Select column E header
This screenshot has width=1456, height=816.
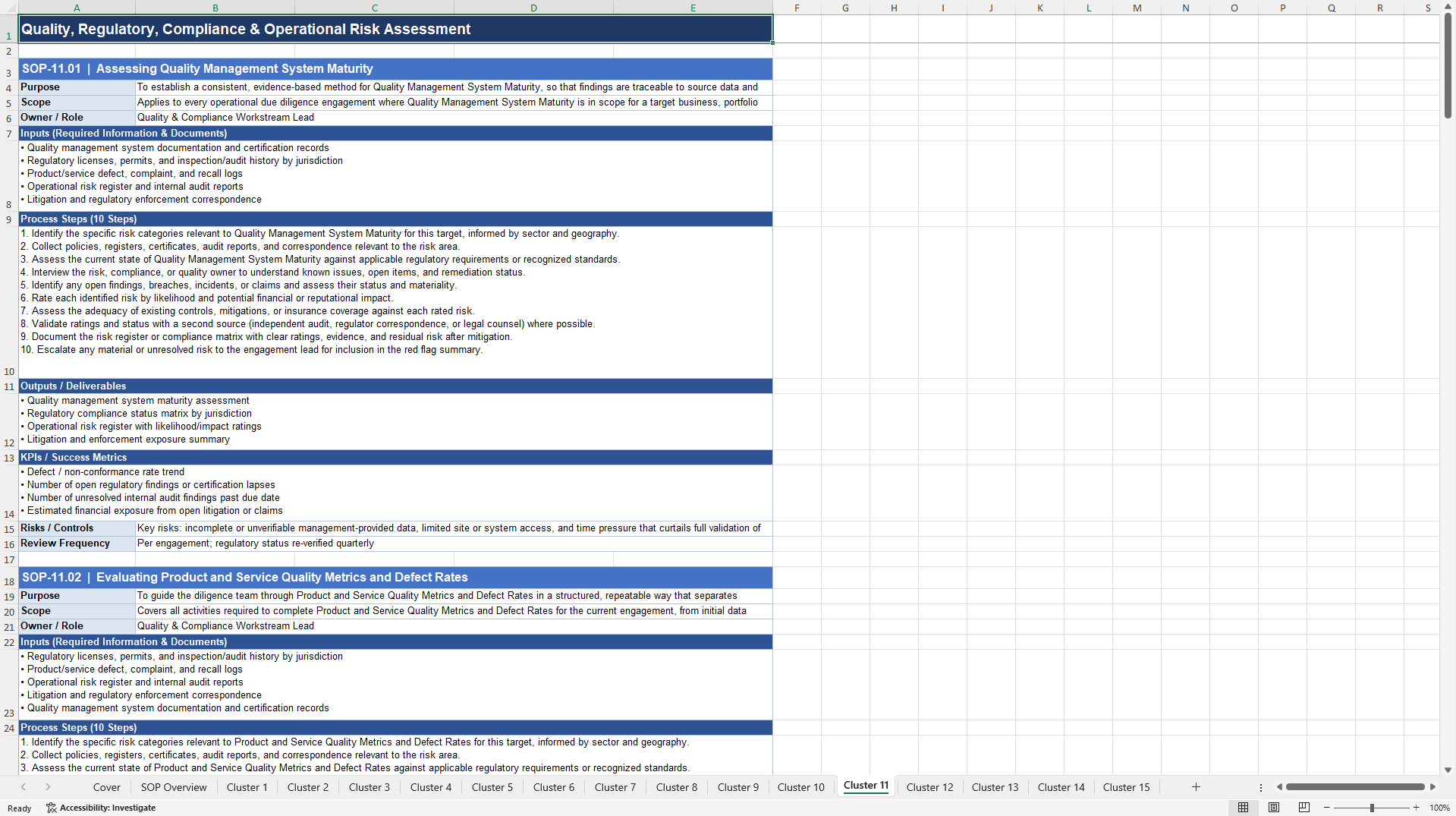[x=693, y=8]
